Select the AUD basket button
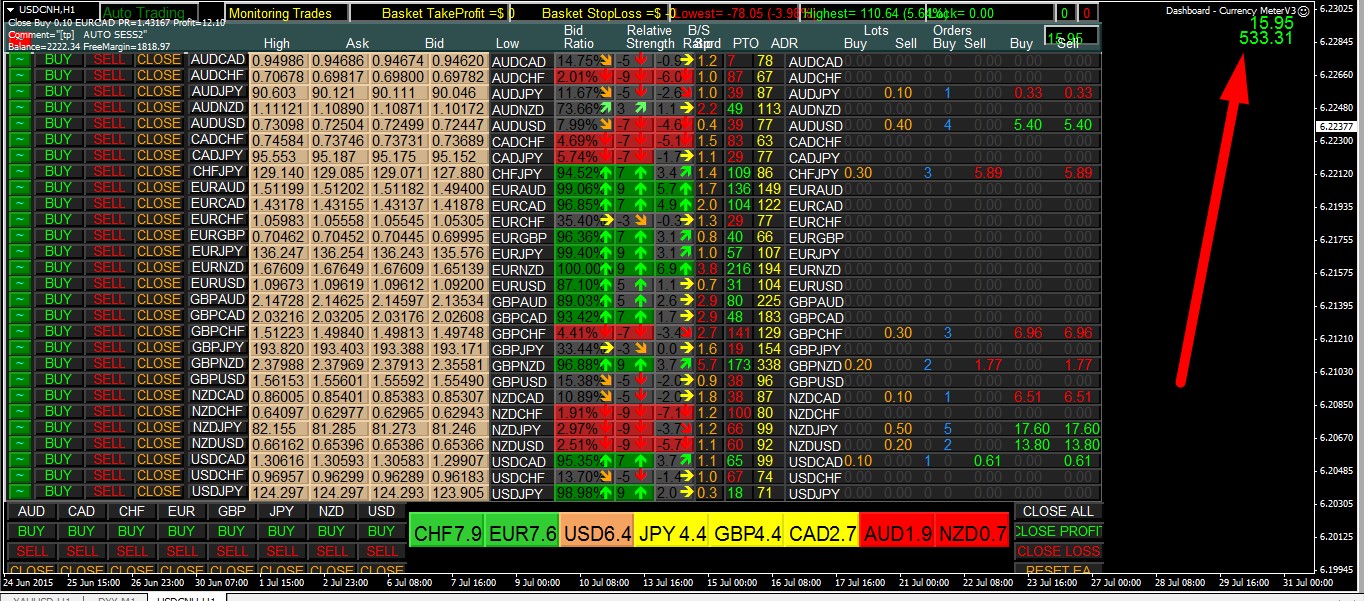 (x=32, y=511)
